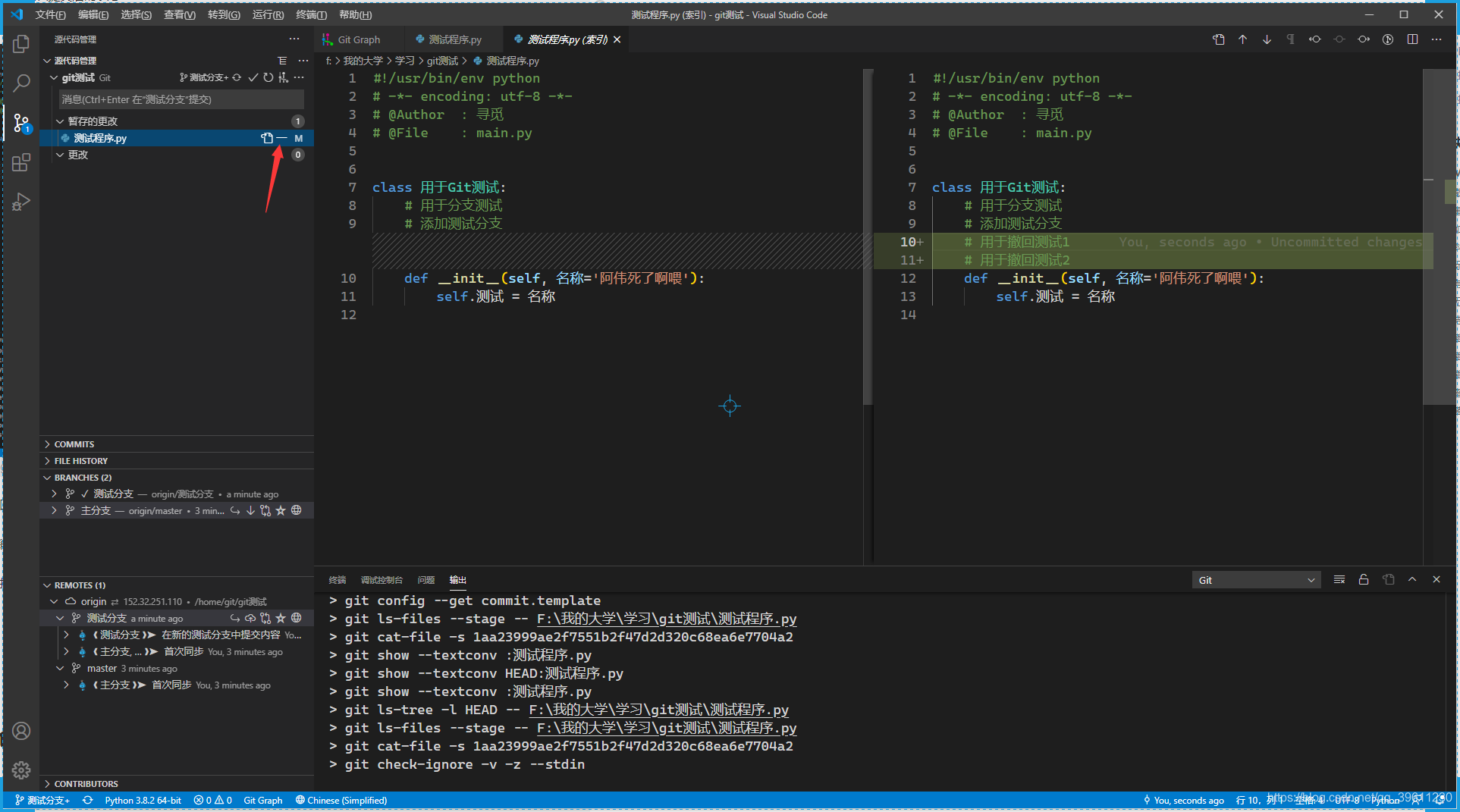Screen dimensions: 1460x812
Task: Toggle whitespace pilcrow icon in editor toolbar
Action: [1291, 39]
